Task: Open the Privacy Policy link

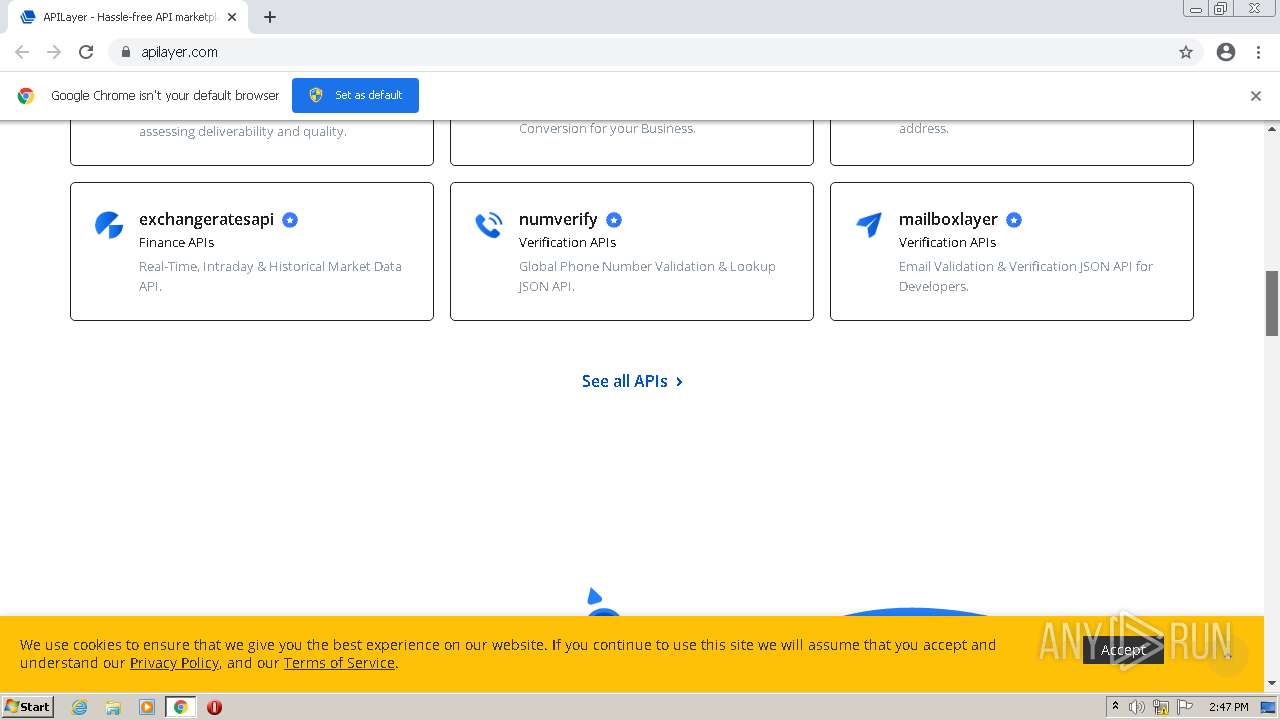Action: (174, 663)
